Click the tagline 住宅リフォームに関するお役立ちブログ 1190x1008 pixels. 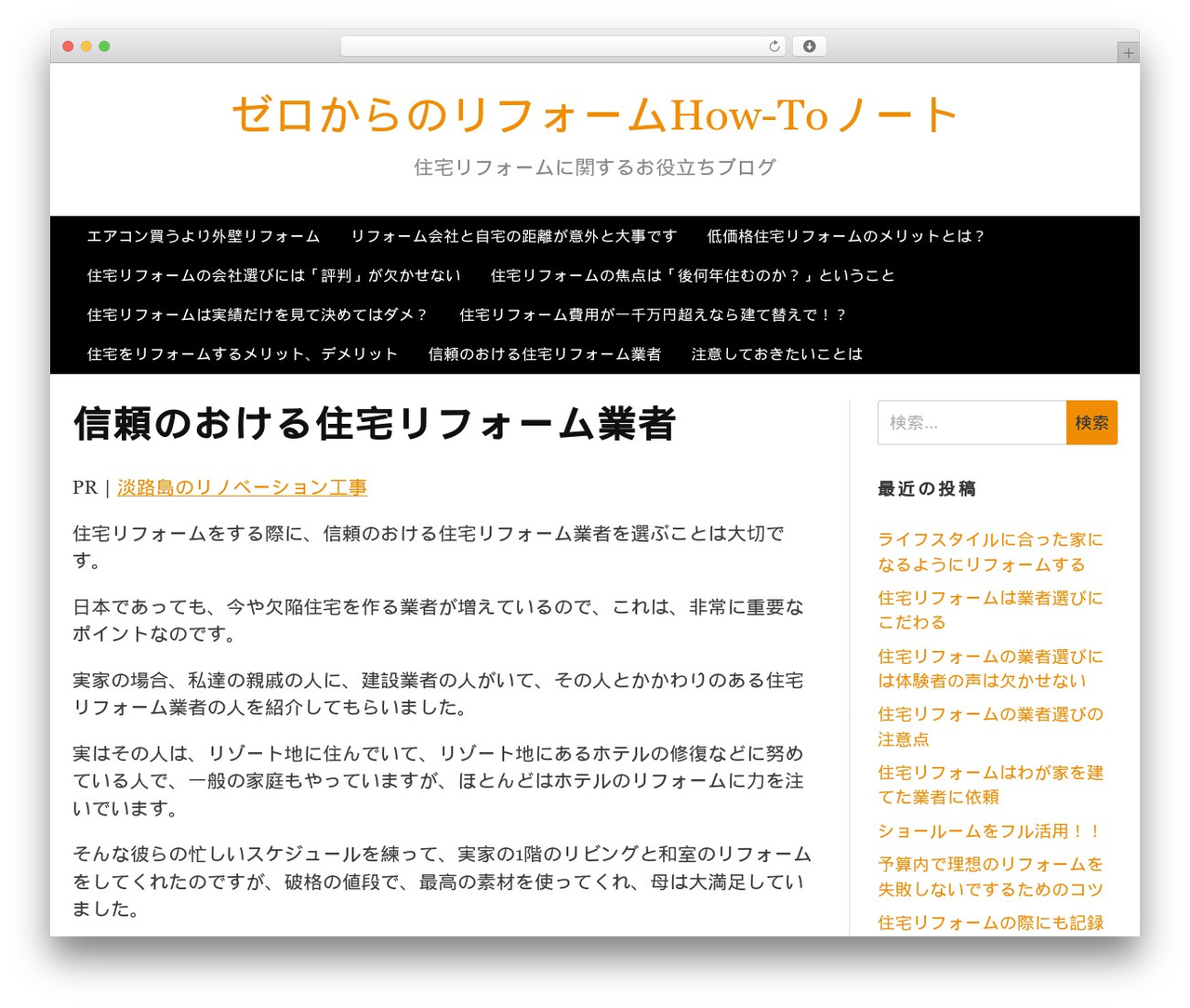(x=595, y=167)
